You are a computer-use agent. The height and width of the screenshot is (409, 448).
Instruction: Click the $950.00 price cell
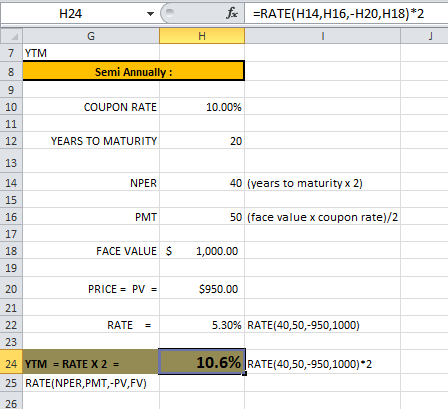(202, 289)
